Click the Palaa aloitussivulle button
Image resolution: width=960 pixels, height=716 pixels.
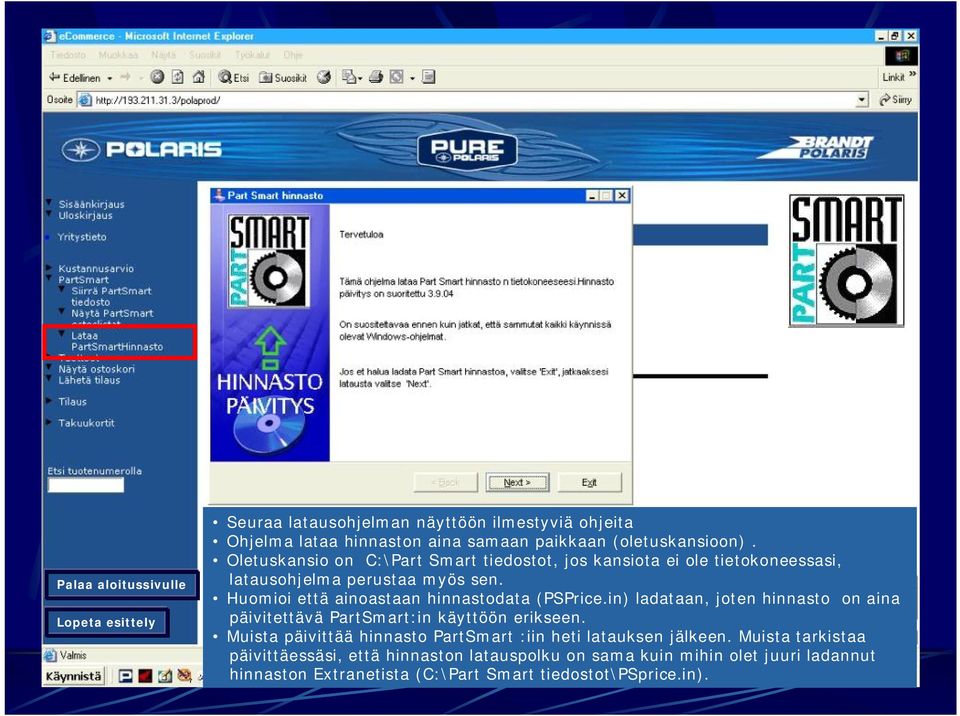(121, 584)
